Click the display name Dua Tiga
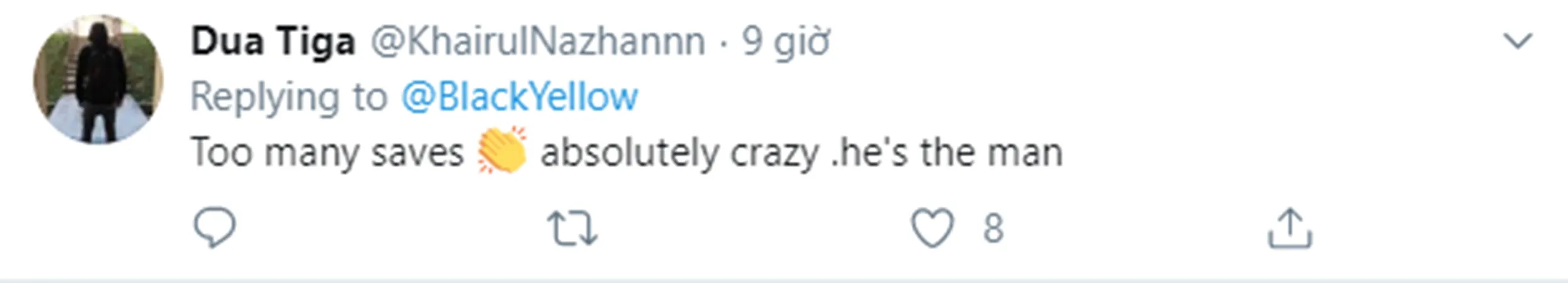The height and width of the screenshot is (283, 1568). tap(273, 42)
